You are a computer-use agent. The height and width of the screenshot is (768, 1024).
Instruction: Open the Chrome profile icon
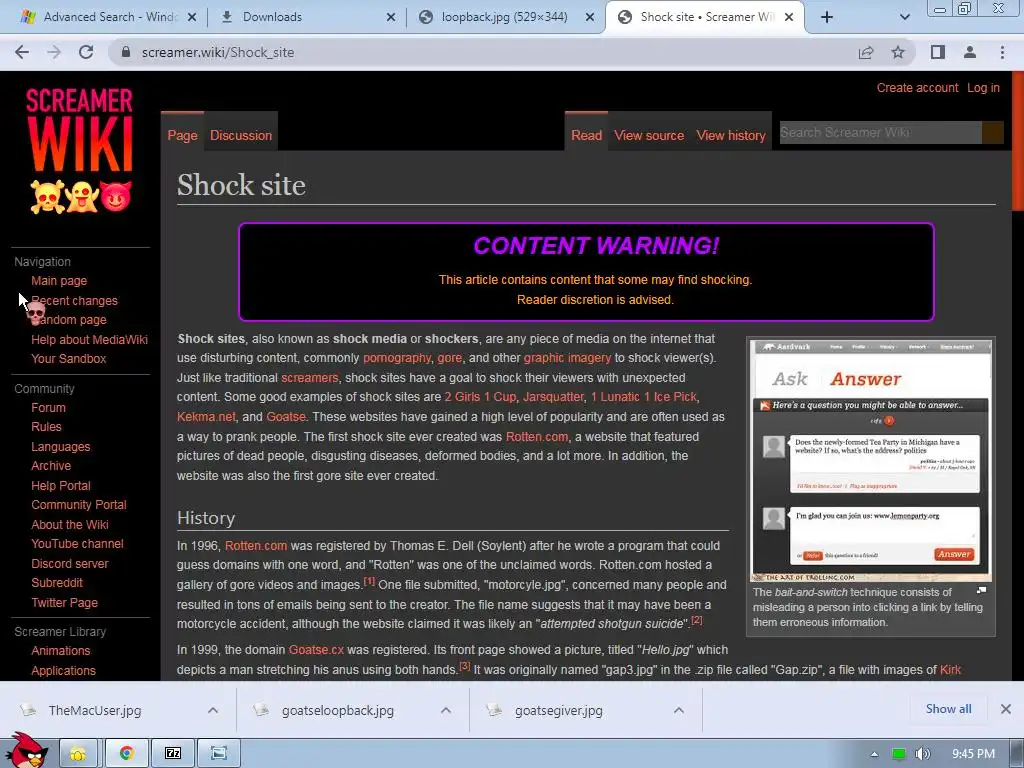coord(970,52)
